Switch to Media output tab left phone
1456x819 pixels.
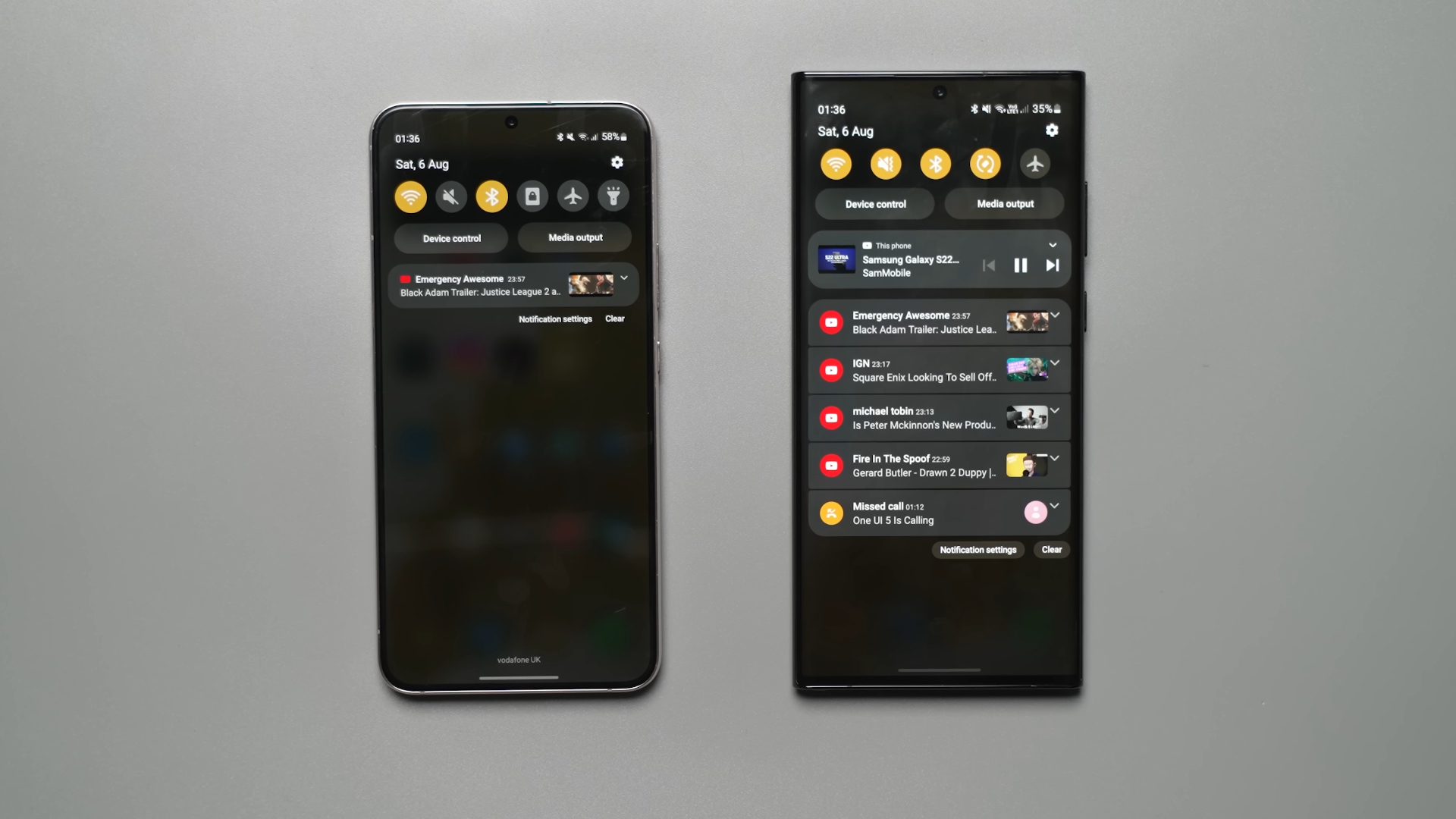tap(576, 237)
